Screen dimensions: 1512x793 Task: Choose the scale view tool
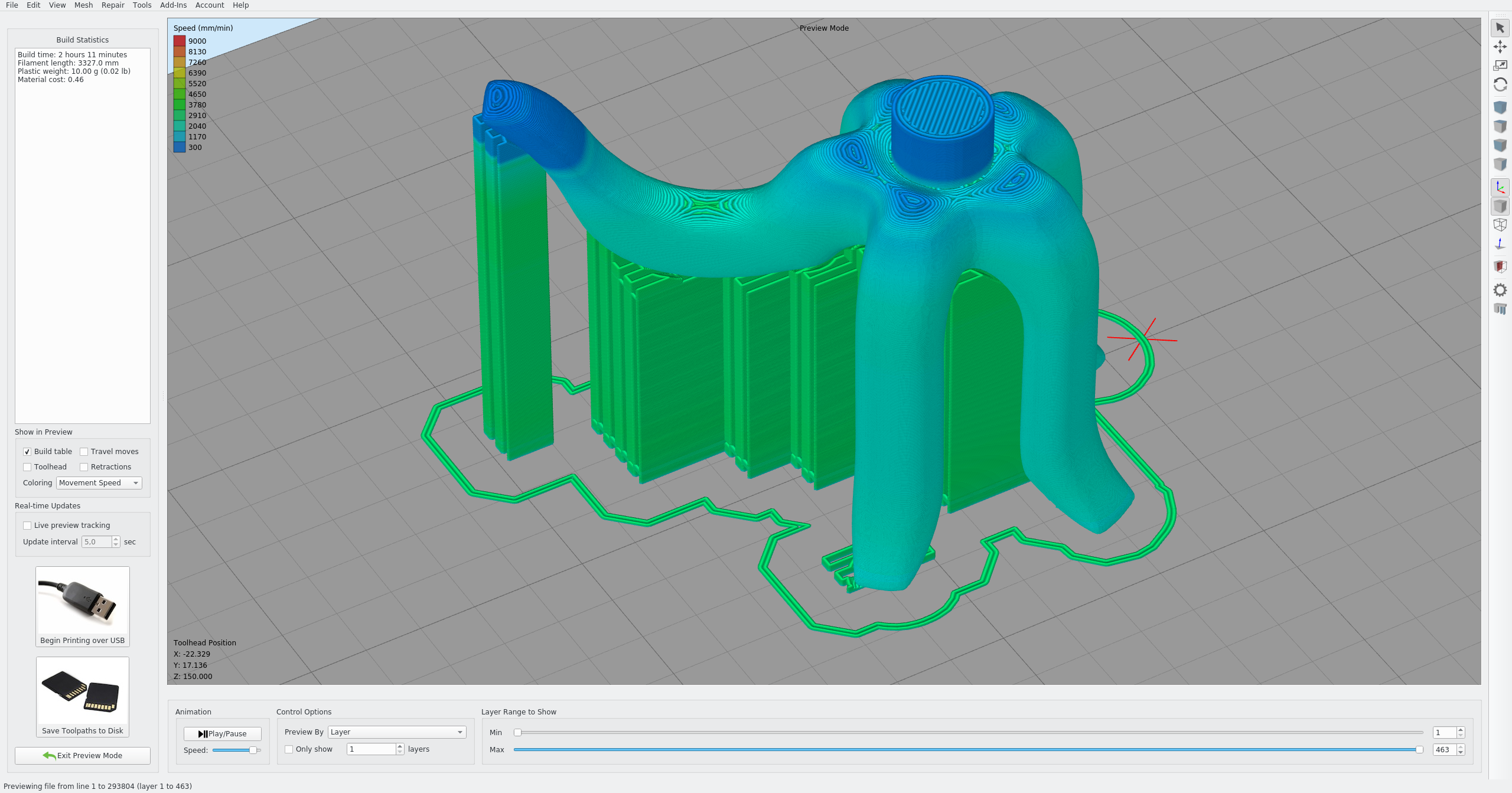(1500, 66)
